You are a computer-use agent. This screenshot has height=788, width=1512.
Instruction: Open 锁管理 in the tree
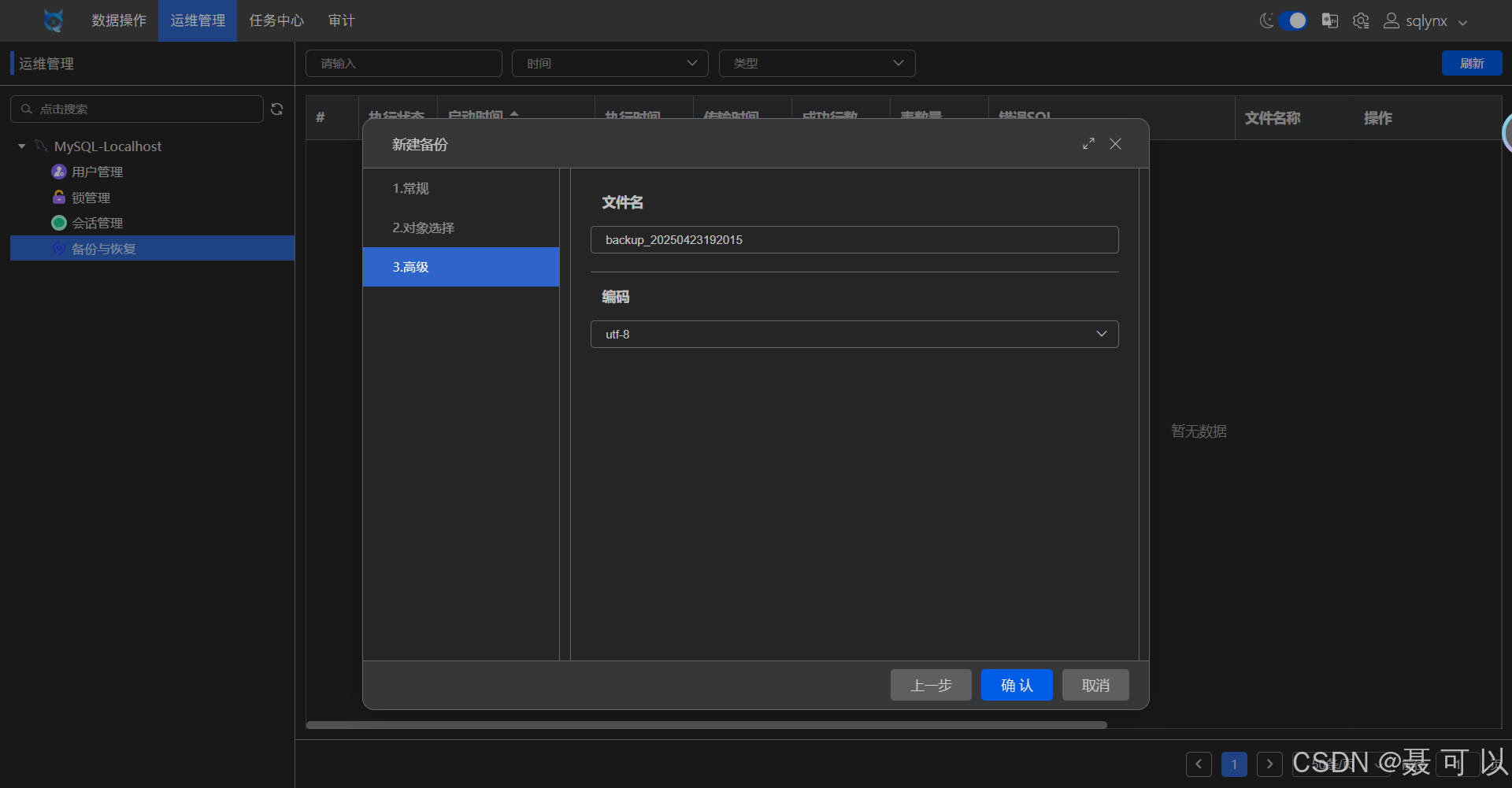tap(91, 198)
